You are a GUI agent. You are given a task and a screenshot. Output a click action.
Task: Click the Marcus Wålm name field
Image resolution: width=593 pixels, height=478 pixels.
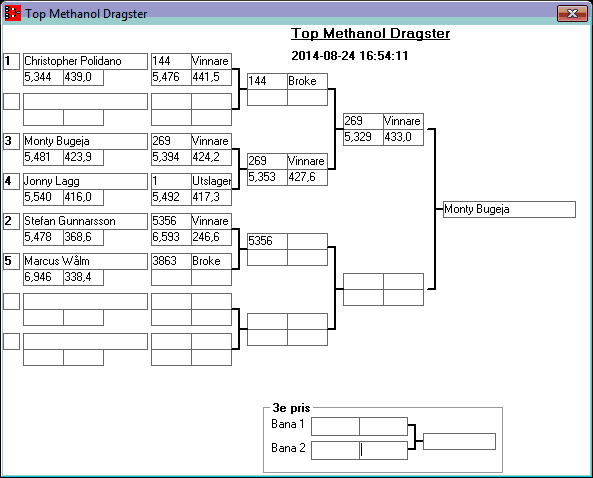(x=85, y=261)
